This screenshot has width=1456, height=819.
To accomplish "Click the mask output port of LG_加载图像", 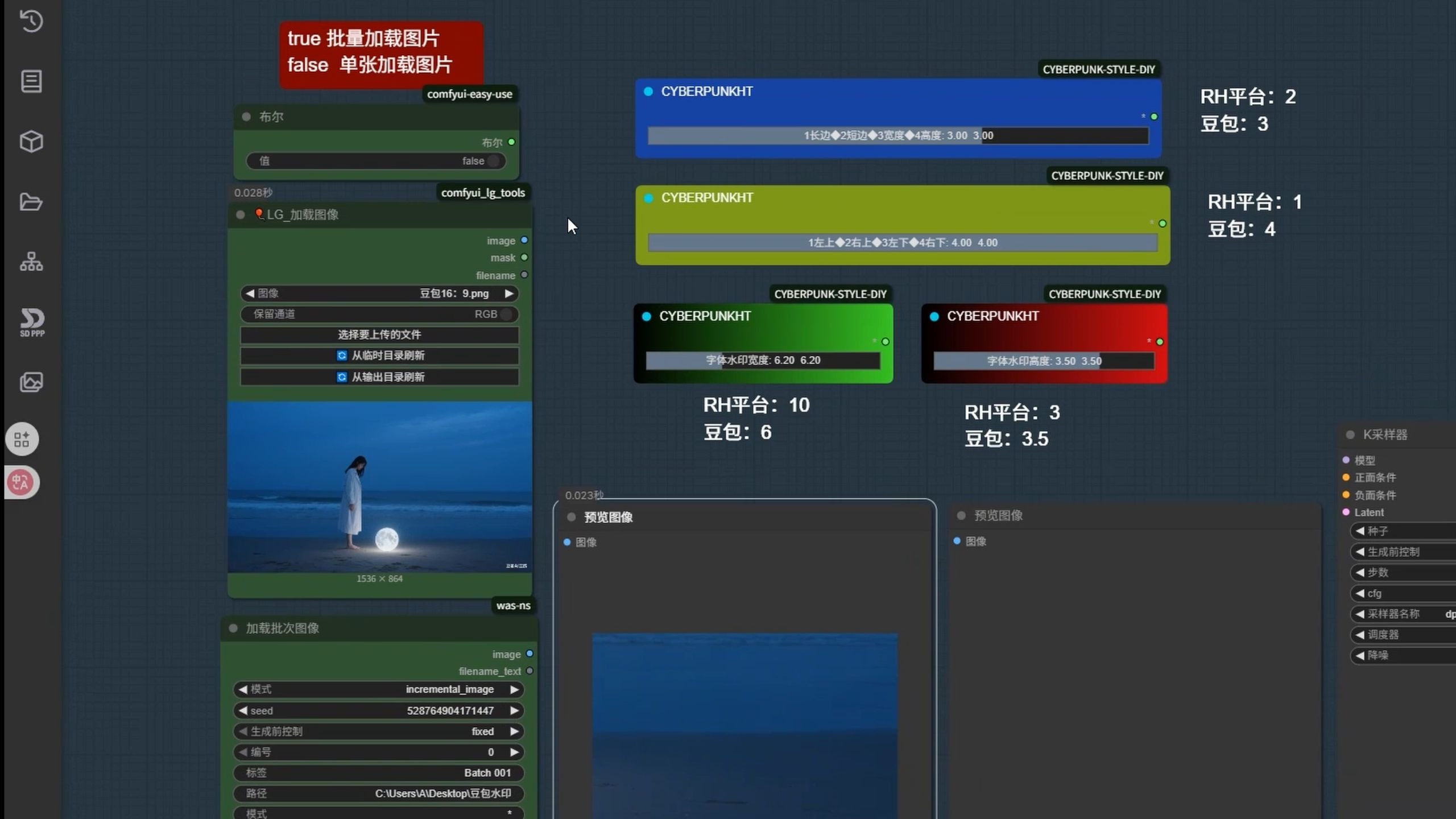I will (524, 258).
